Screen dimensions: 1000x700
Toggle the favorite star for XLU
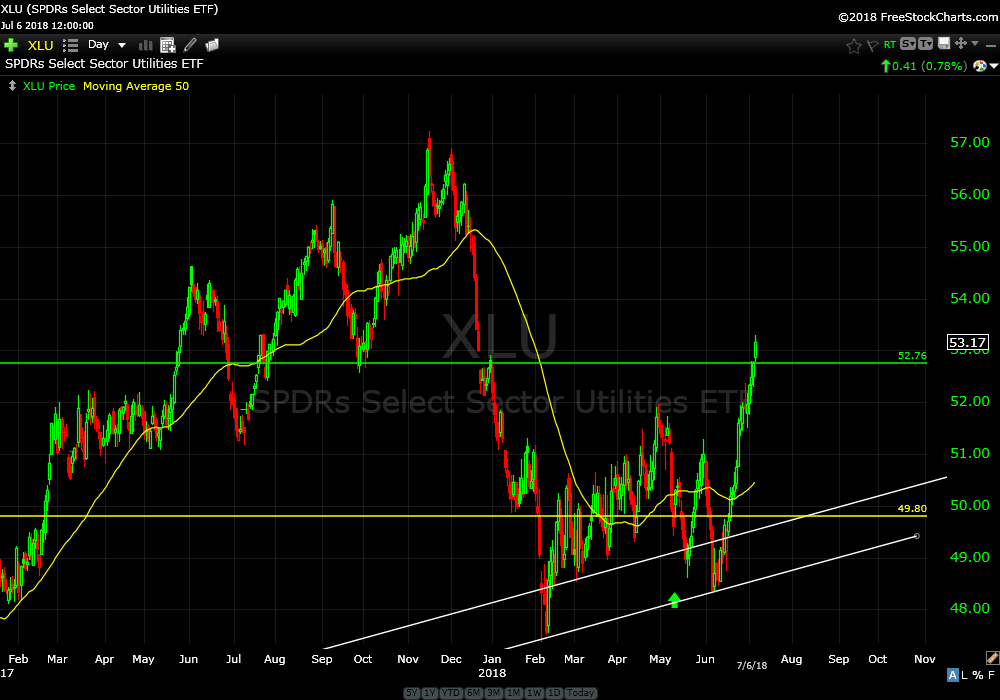click(853, 45)
